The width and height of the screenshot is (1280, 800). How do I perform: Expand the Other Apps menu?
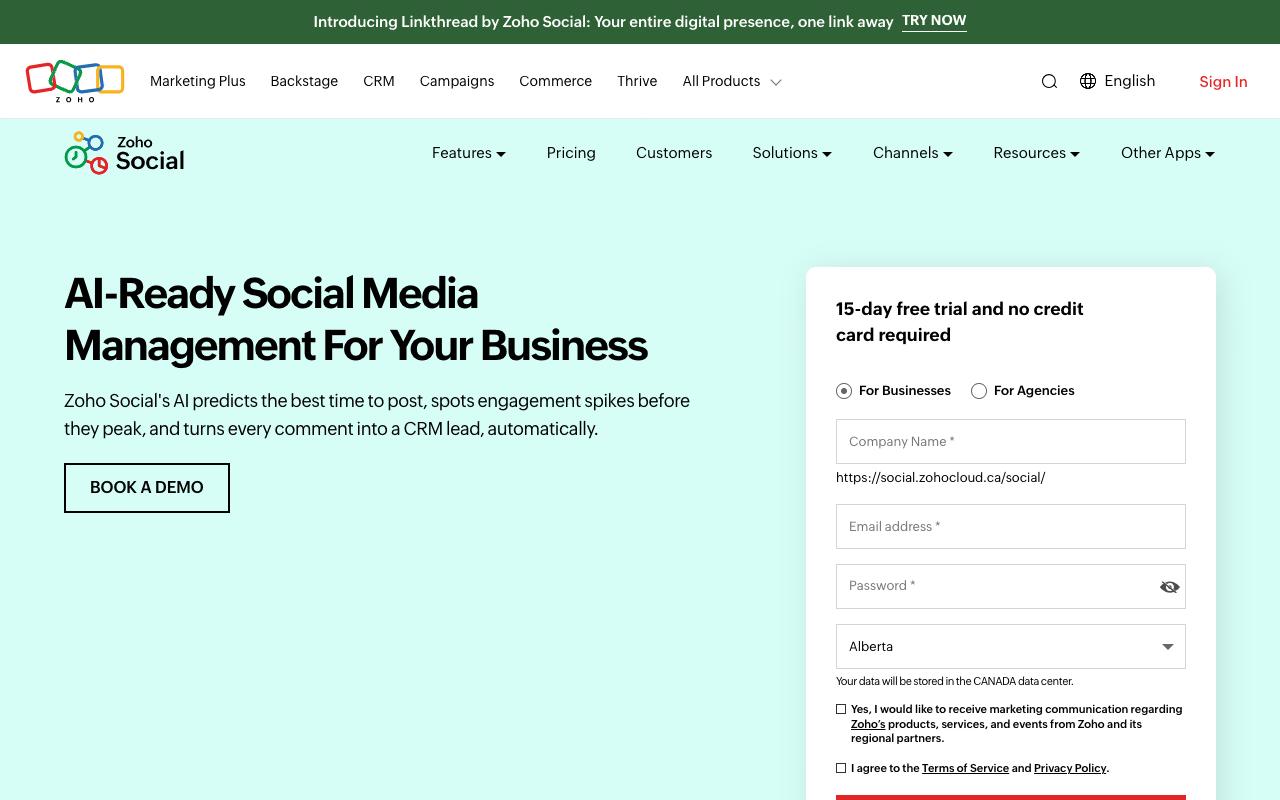(1168, 153)
